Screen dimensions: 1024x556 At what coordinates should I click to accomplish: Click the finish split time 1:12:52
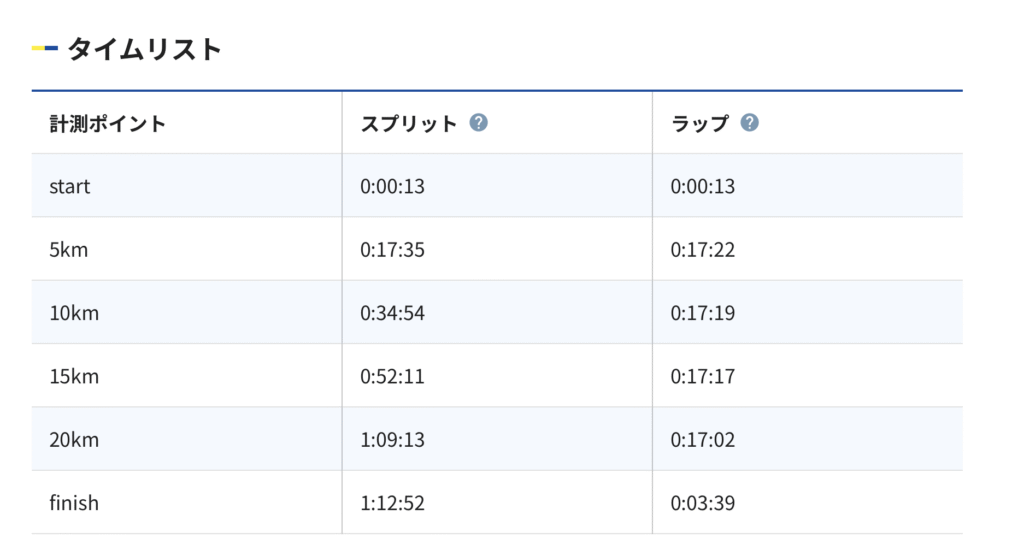tap(392, 503)
